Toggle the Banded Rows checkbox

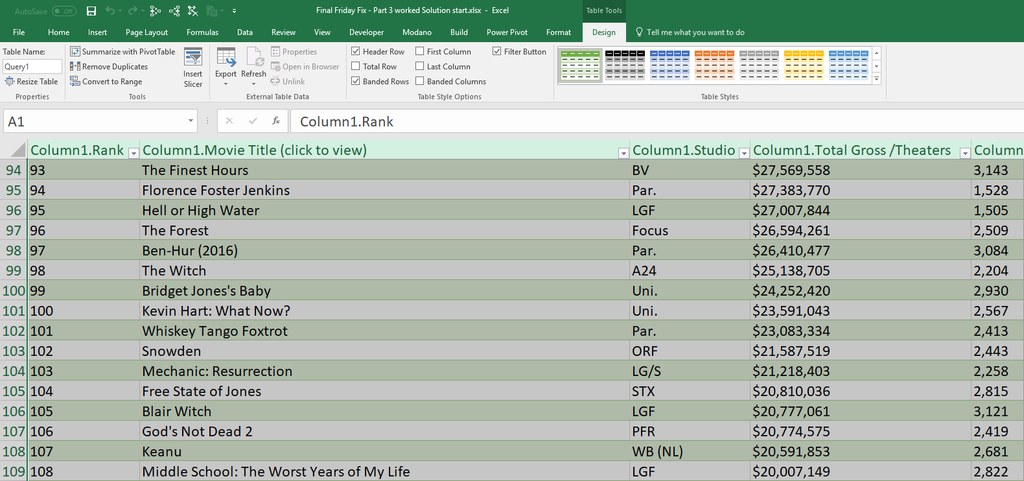[x=355, y=82]
